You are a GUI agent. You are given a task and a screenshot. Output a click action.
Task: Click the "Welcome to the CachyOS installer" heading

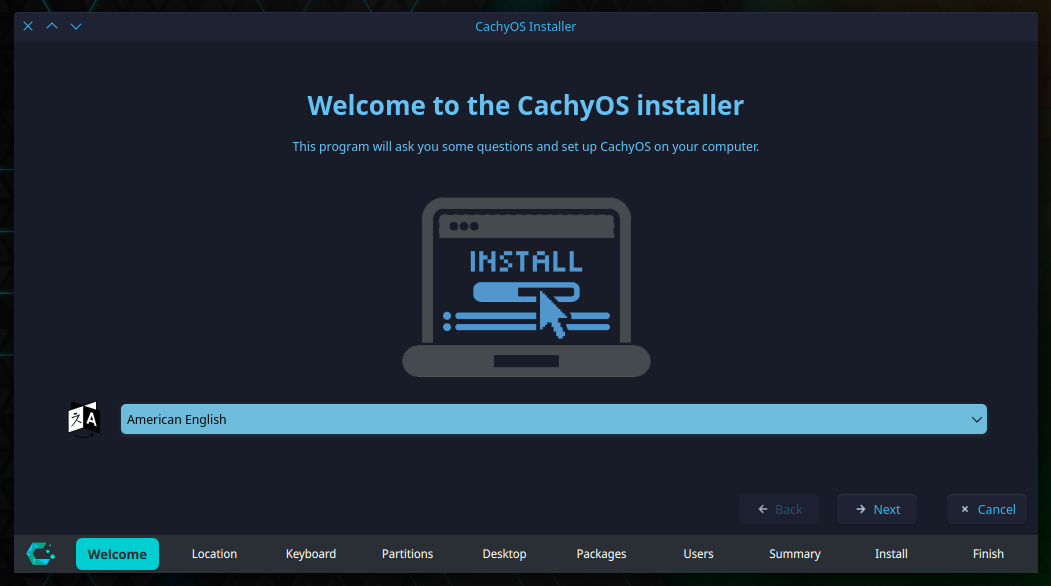click(x=526, y=105)
